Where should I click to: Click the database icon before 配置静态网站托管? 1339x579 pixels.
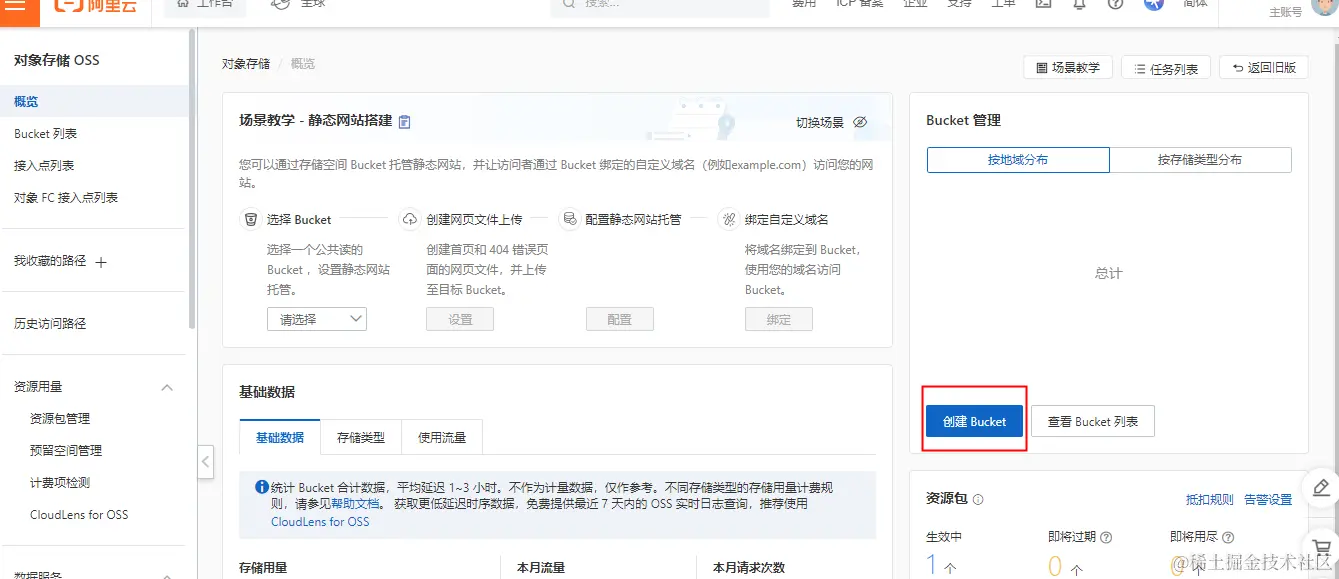click(569, 219)
